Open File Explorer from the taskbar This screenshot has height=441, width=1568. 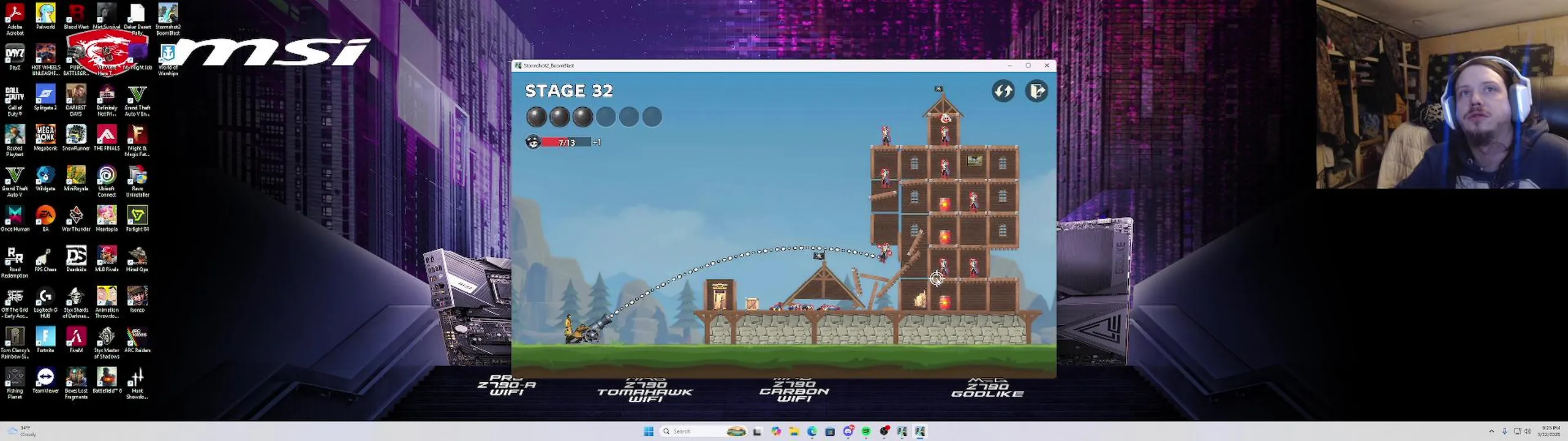794,431
